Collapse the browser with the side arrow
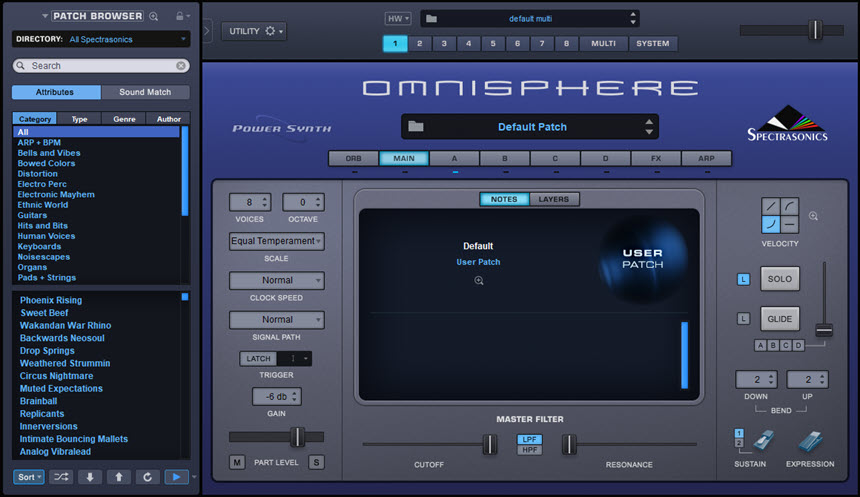860x497 pixels. pyautogui.click(x=207, y=31)
